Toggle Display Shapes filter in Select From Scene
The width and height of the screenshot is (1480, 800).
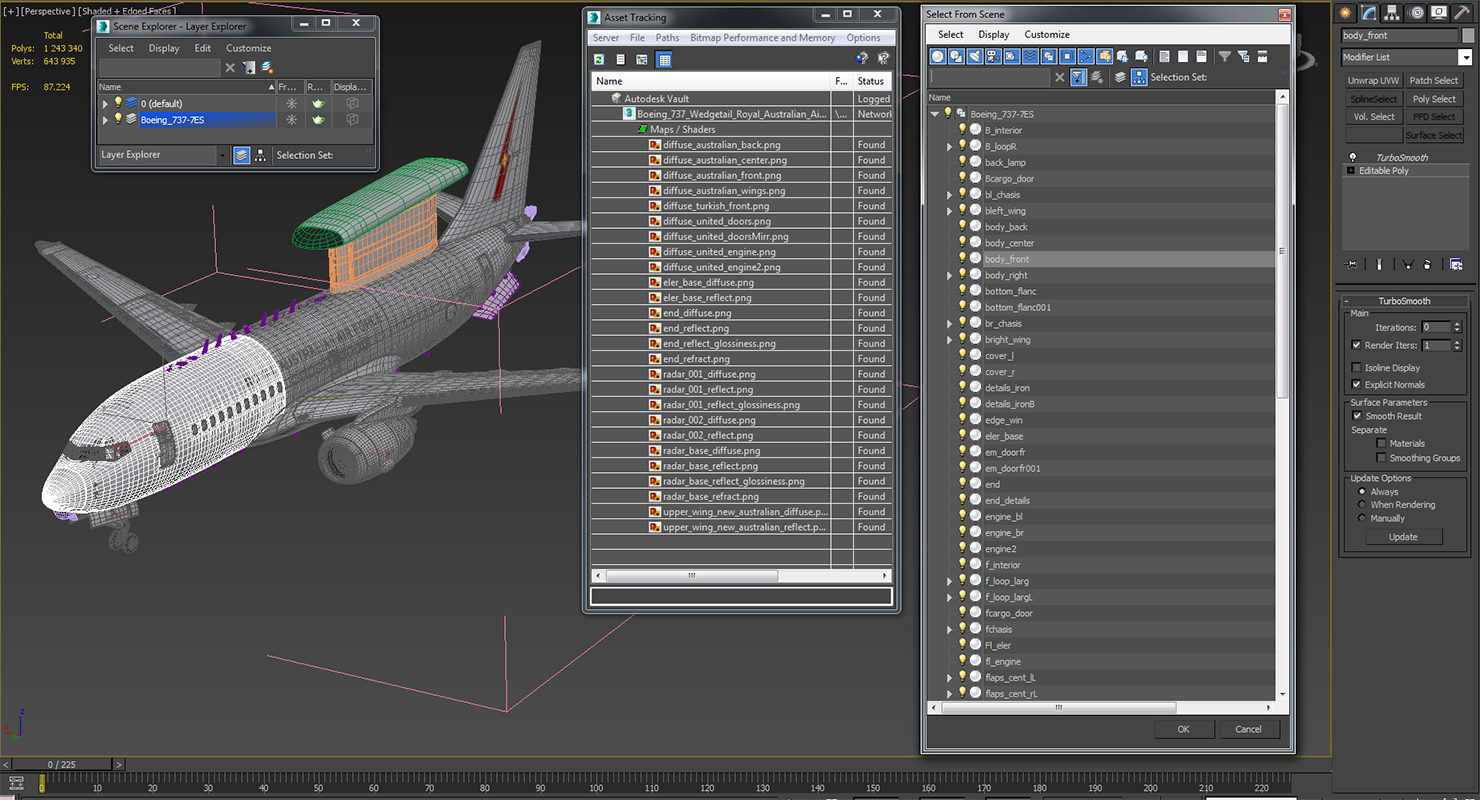tap(957, 56)
